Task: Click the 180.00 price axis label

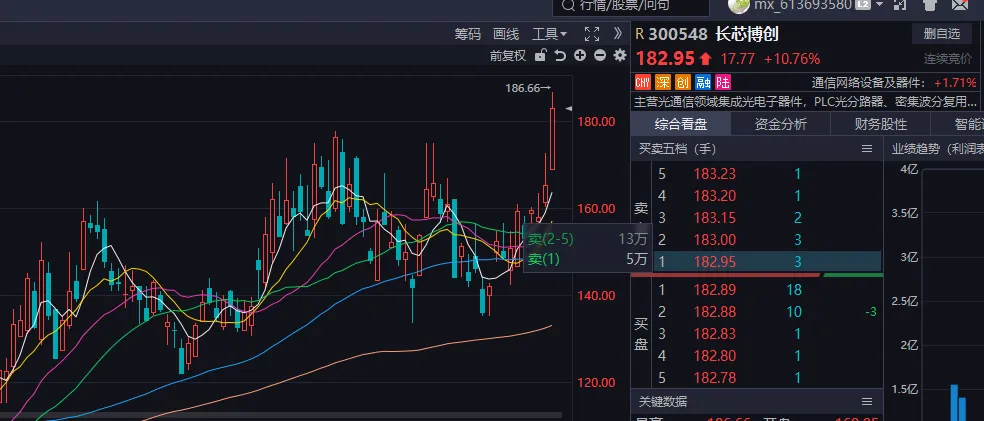Action: click(x=596, y=121)
